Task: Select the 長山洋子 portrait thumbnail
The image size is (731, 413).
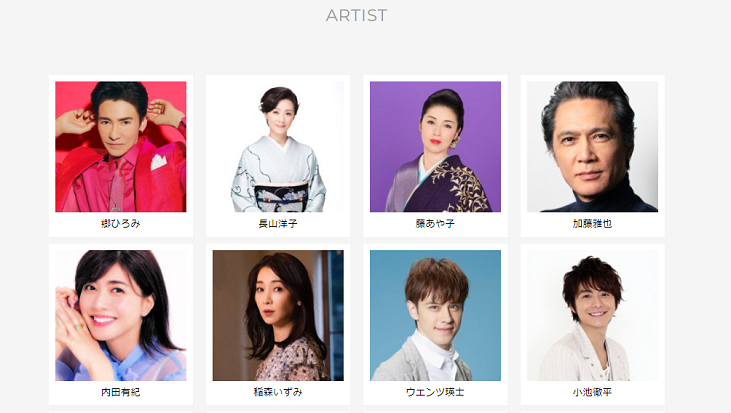Action: (x=278, y=147)
